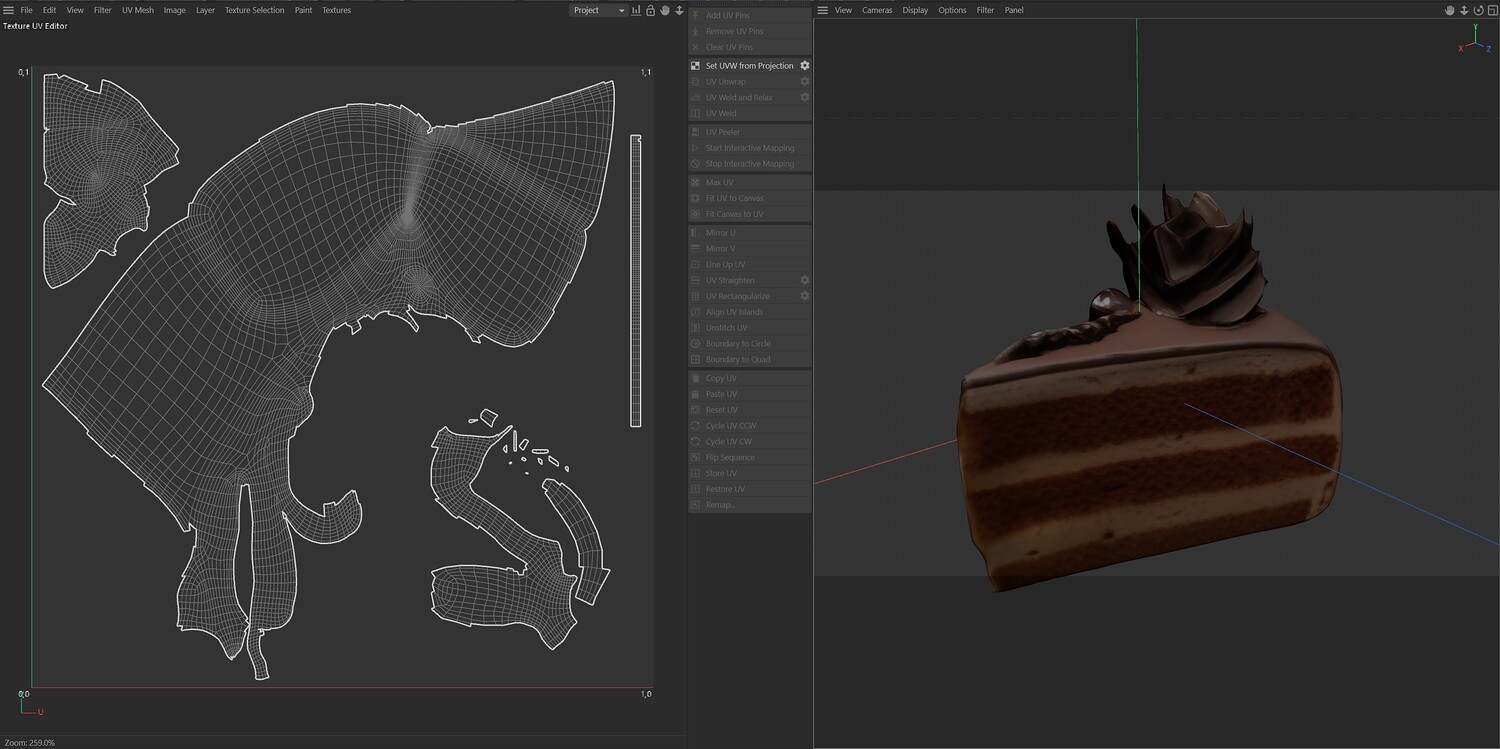Image resolution: width=1500 pixels, height=749 pixels.
Task: Click the viewport layout toggle icon
Action: [1492, 10]
